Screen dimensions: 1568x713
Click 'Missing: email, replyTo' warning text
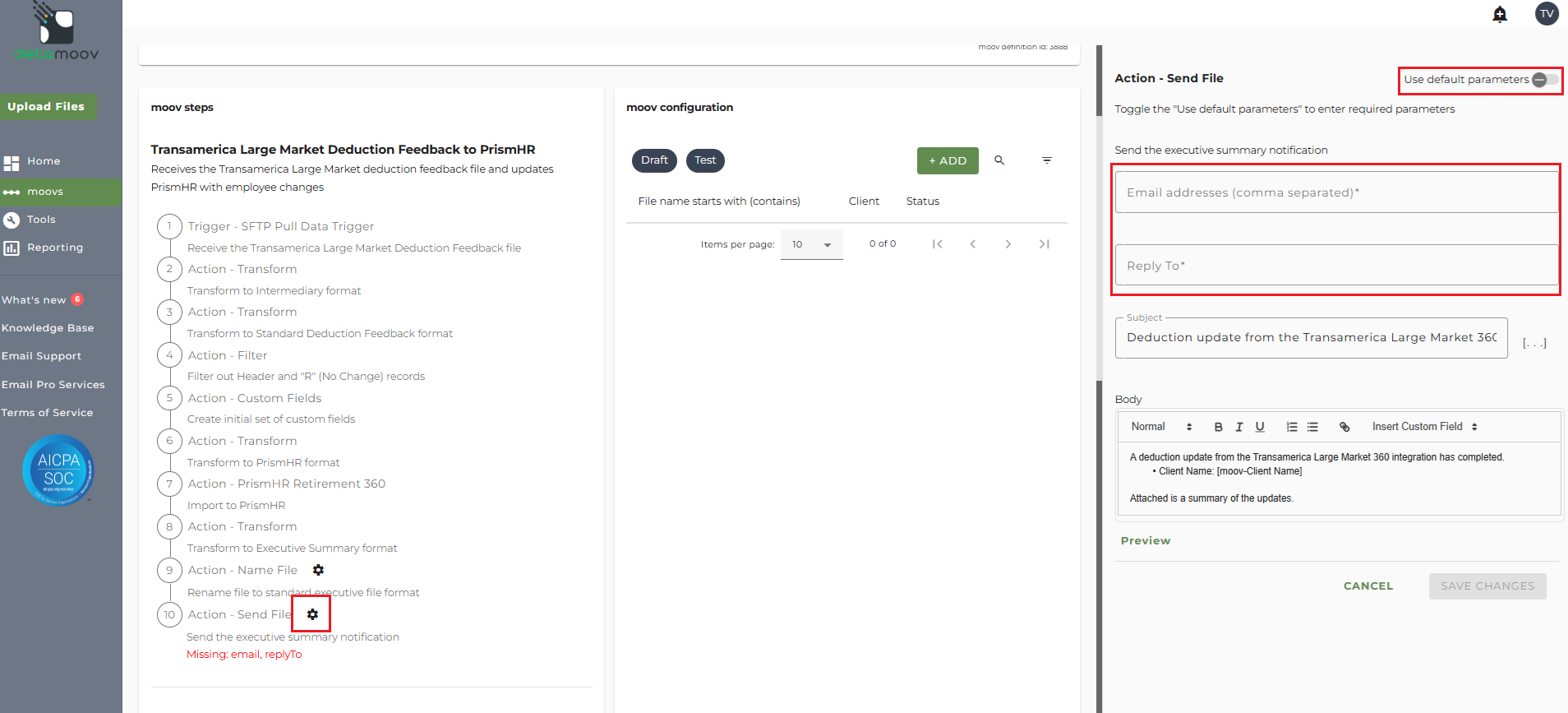(244, 655)
